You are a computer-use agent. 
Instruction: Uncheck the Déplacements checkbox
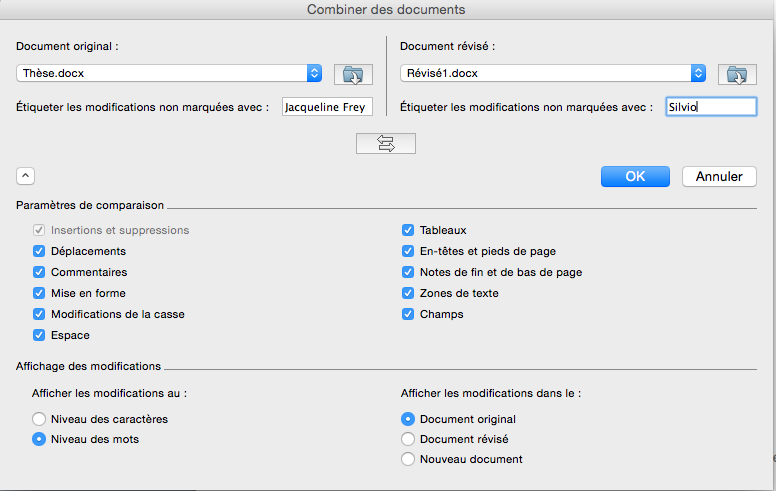[x=40, y=251]
